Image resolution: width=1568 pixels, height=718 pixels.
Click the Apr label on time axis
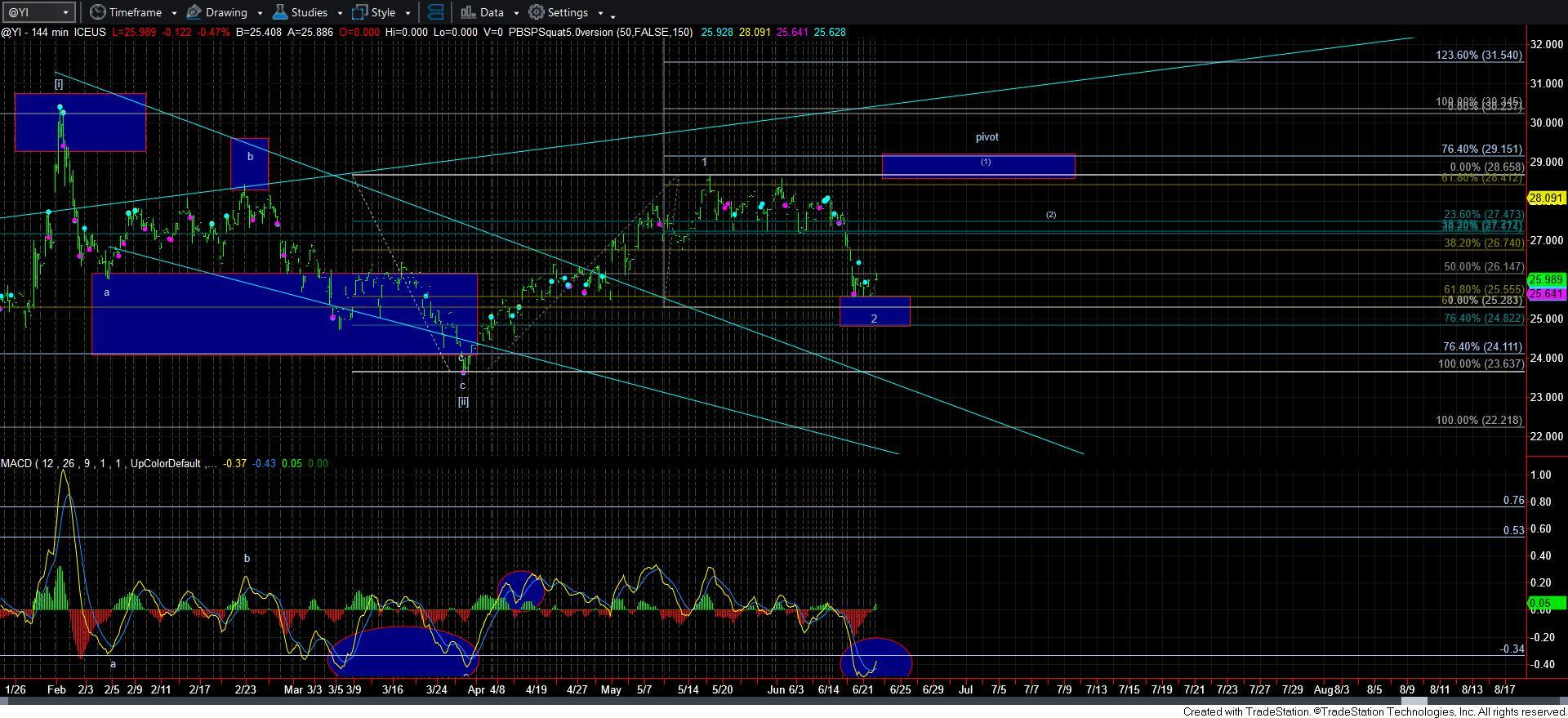point(476,689)
